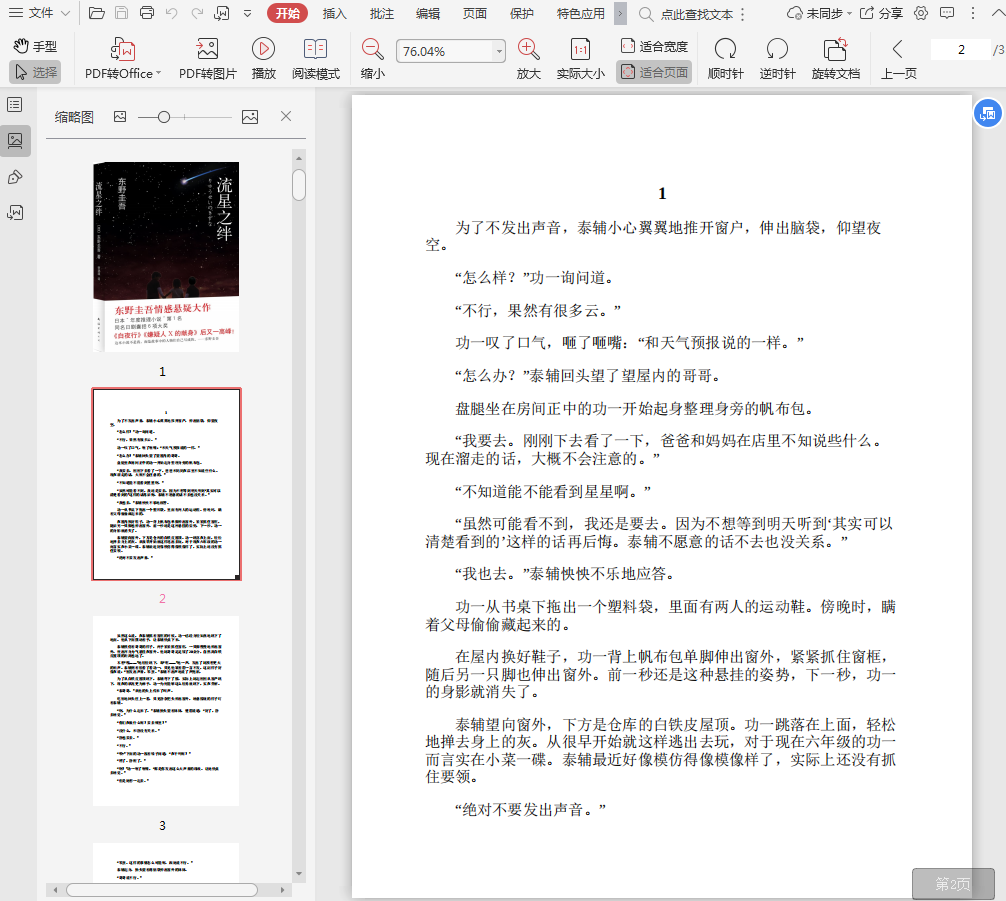Viewport: 1006px width, 901px height.
Task: Go to 上一页 previous page
Action: pos(898,59)
